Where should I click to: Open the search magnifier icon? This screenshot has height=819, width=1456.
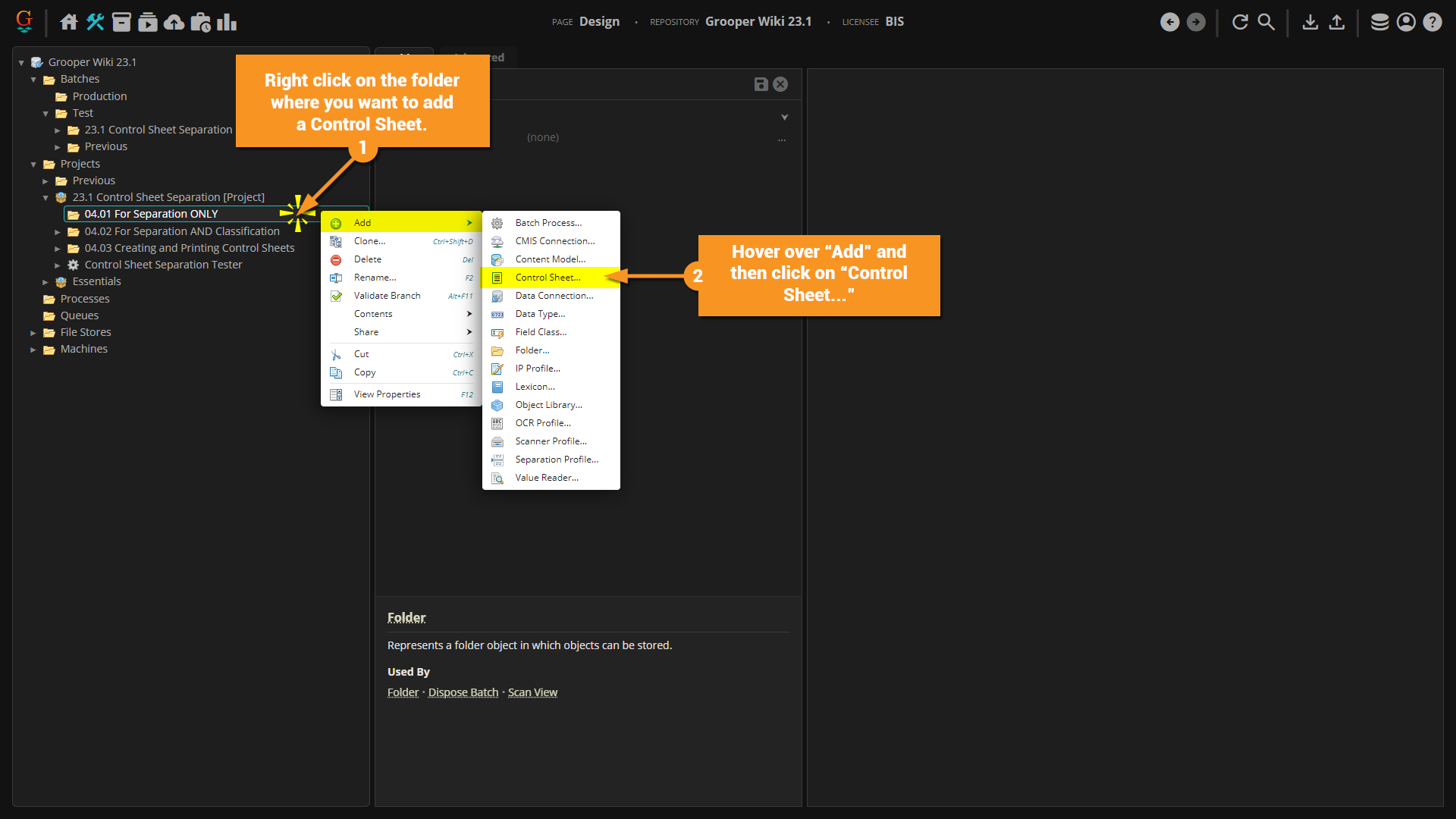coord(1266,22)
